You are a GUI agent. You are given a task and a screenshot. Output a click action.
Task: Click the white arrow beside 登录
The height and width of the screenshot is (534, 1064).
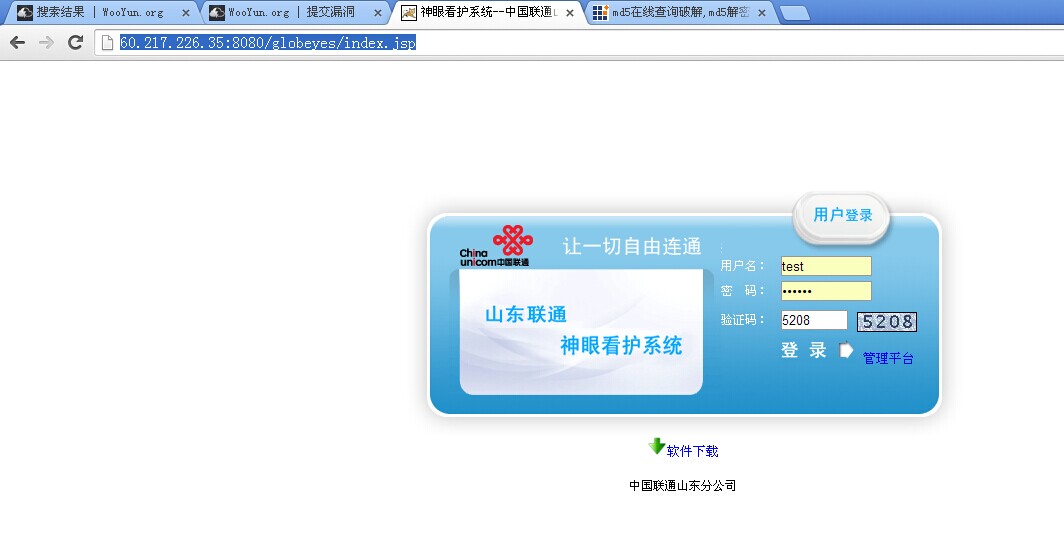pos(846,350)
